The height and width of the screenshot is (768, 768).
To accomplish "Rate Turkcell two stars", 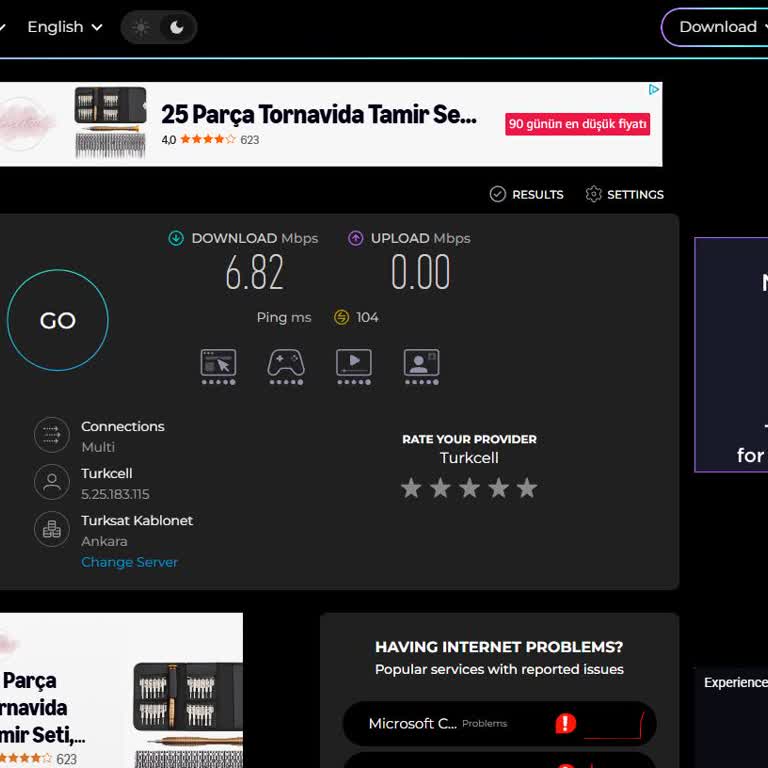I will (x=440, y=488).
